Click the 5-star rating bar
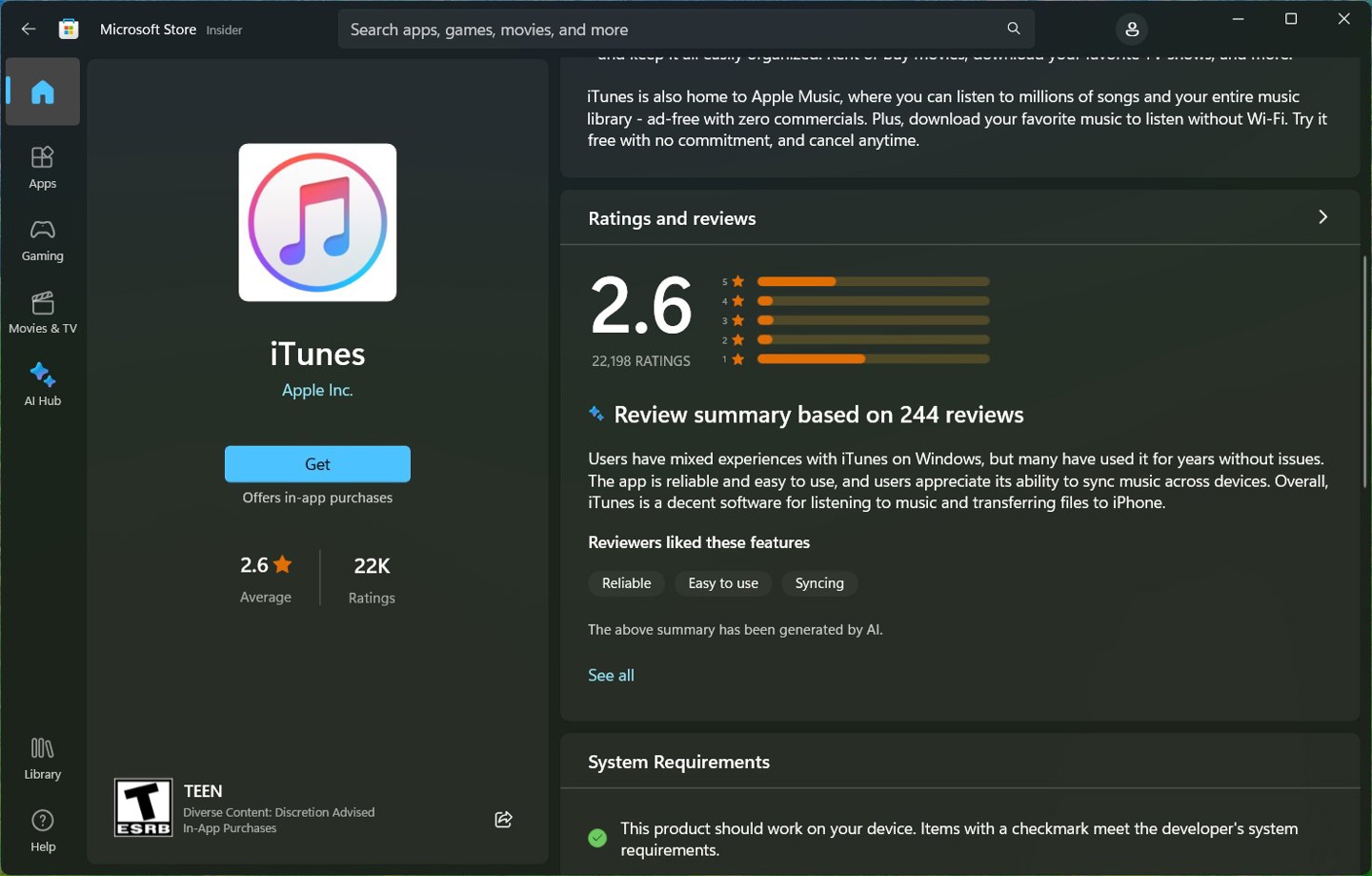1372x876 pixels. click(x=873, y=281)
